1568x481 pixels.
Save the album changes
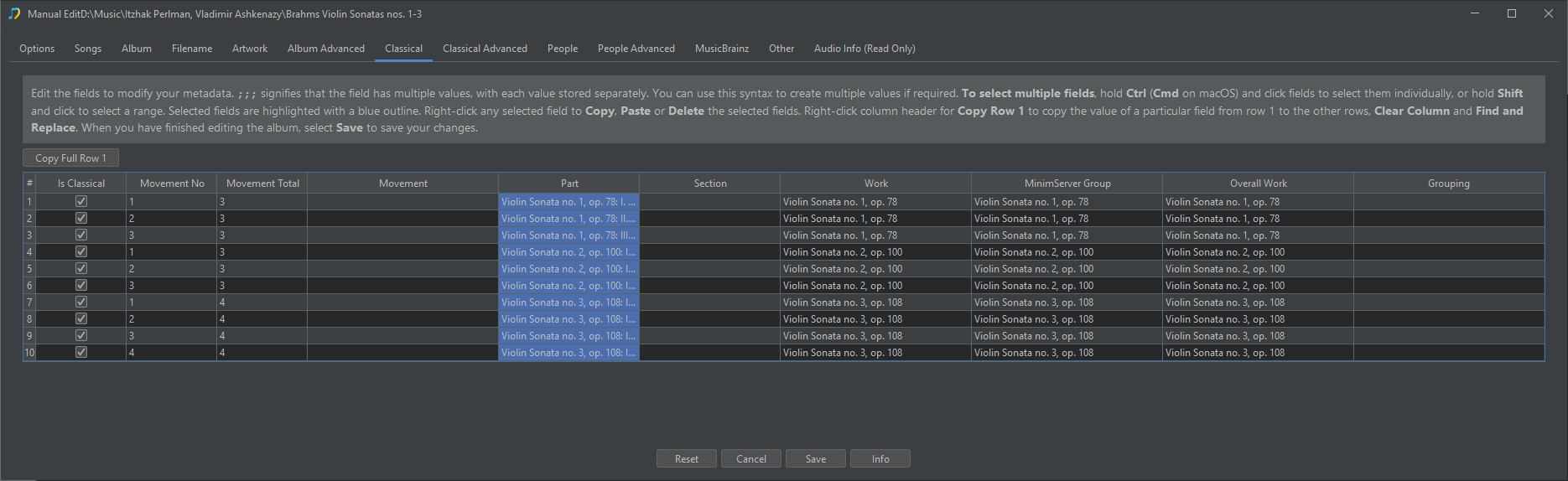click(x=816, y=458)
